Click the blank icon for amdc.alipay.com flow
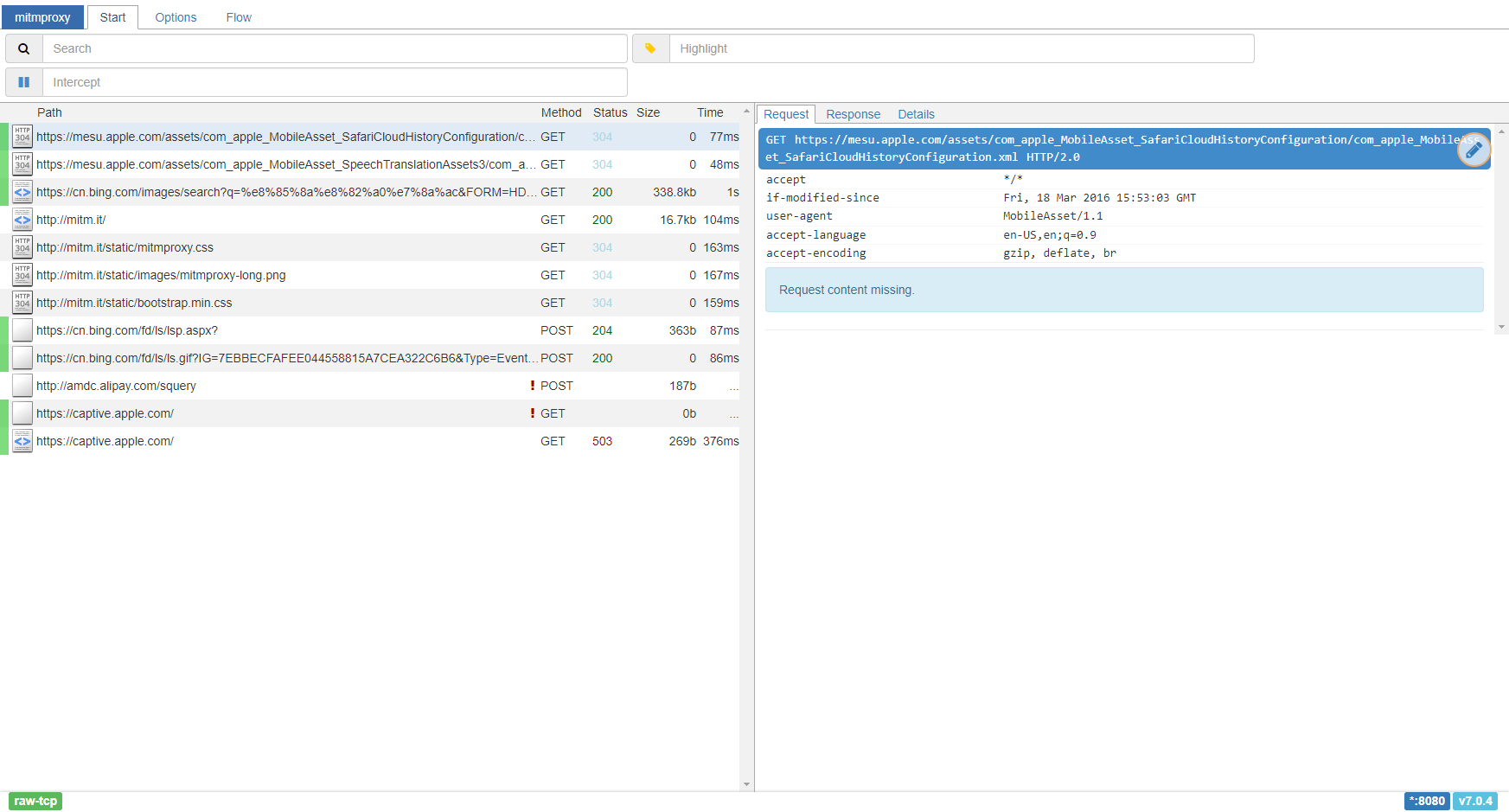1509x812 pixels. pos(22,386)
